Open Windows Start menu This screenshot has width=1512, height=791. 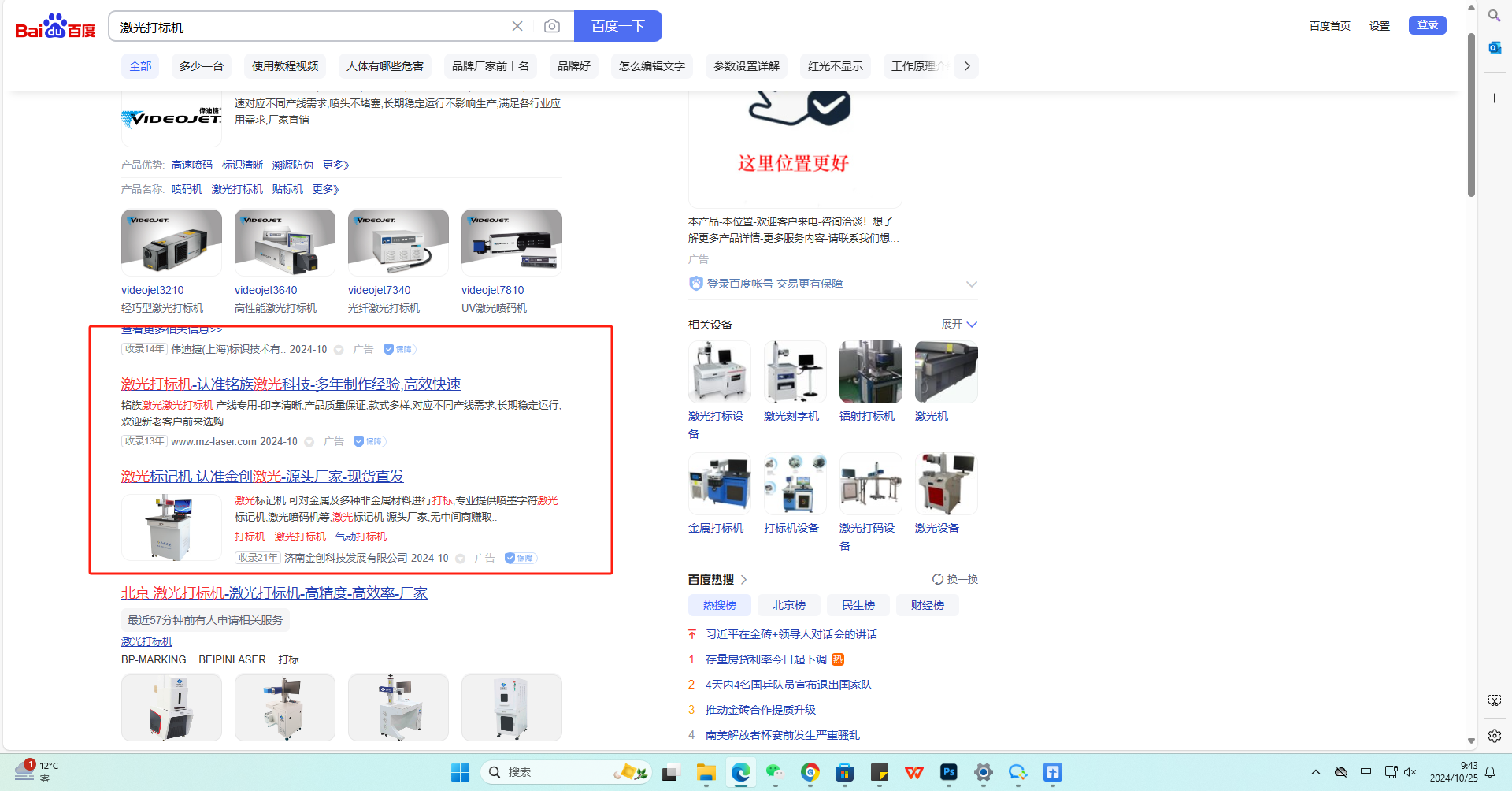pos(461,772)
